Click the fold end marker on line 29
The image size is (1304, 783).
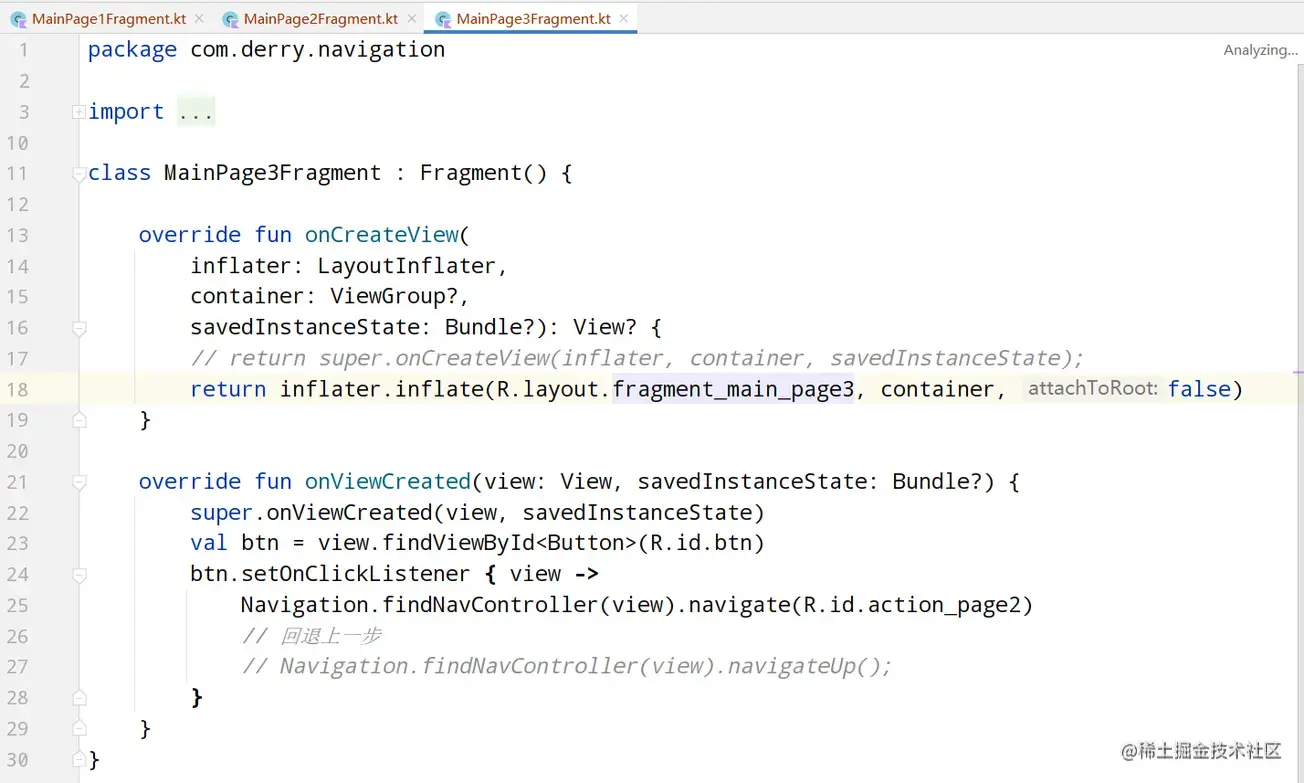tap(79, 729)
